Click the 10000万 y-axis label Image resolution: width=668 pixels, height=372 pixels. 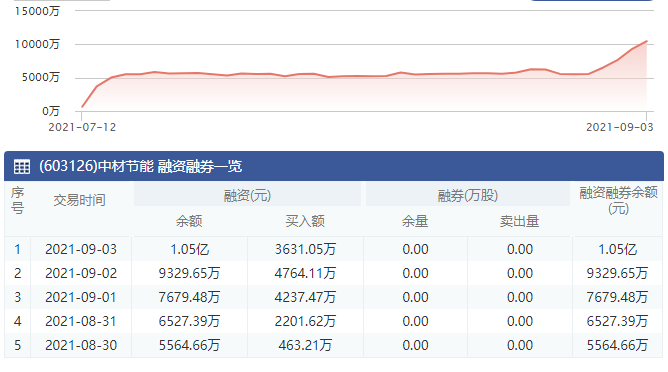point(37,44)
